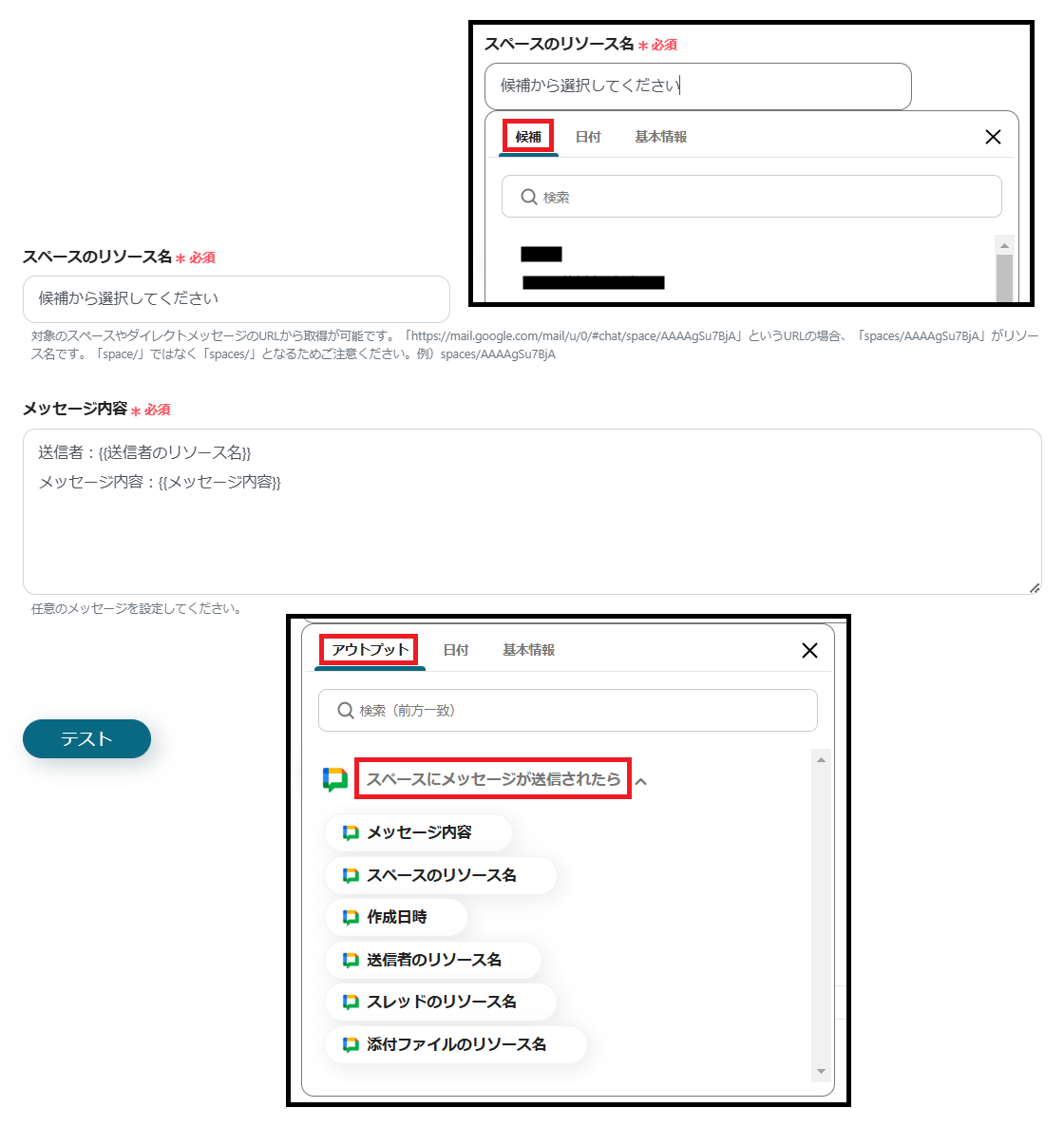
Task: Click the Google Chat icon beside the trigger title
Action: click(335, 779)
